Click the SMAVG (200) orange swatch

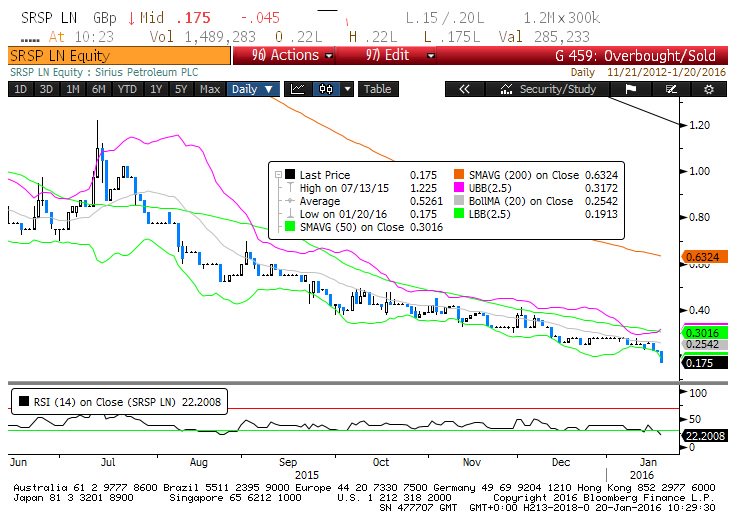point(458,174)
